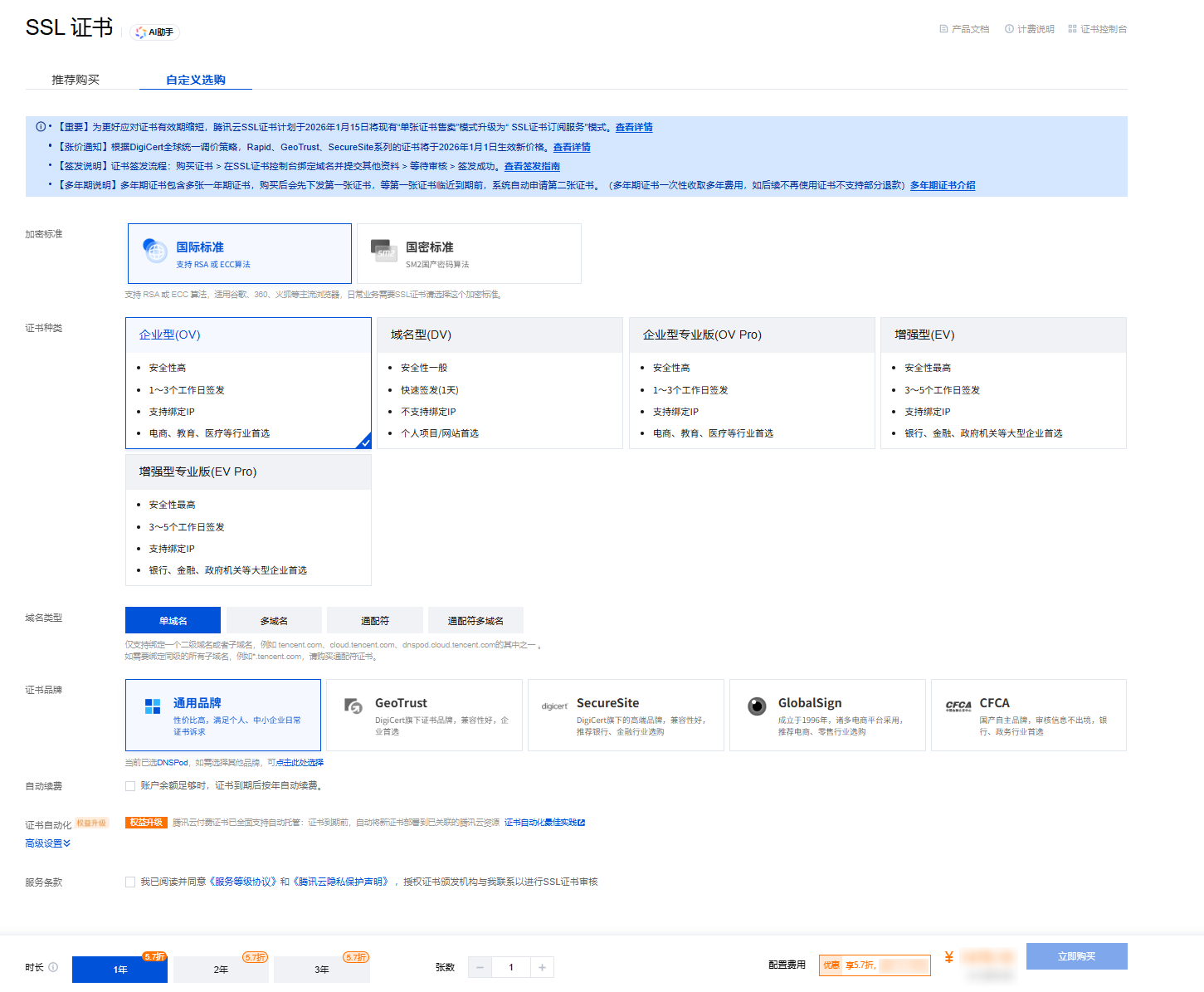Image resolution: width=1204 pixels, height=992 pixels.
Task: Select 通配符多域名 domain type
Action: point(475,620)
